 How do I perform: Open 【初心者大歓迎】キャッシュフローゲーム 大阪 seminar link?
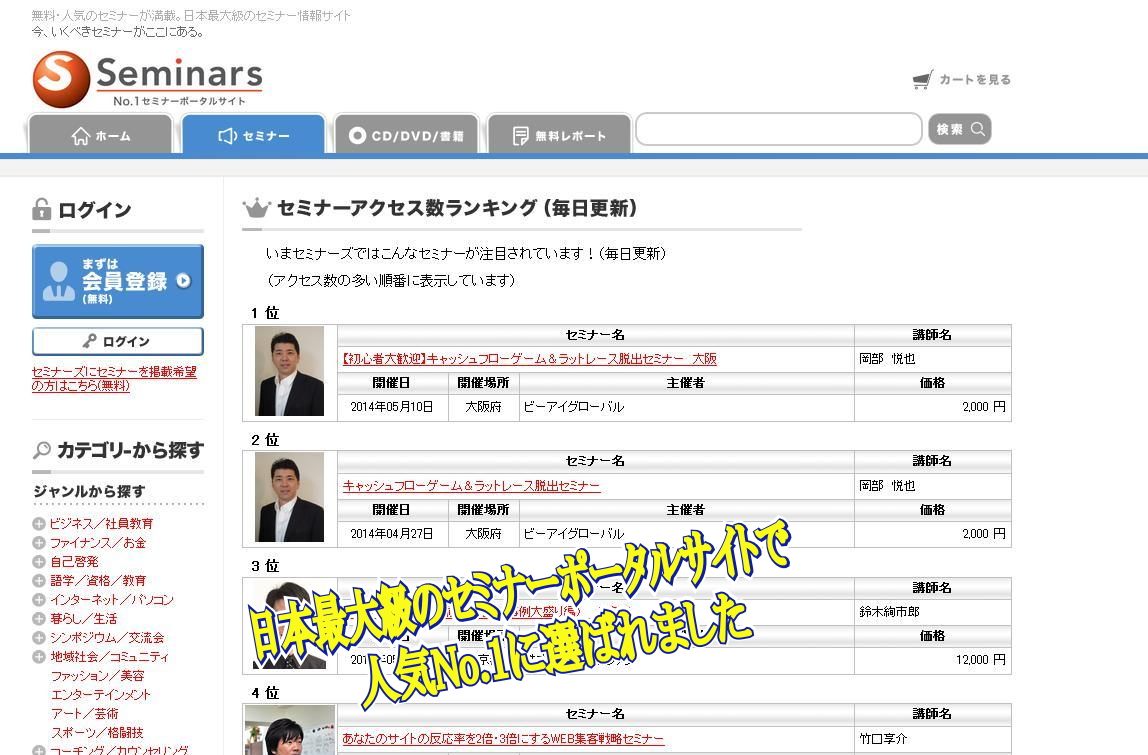[529, 359]
